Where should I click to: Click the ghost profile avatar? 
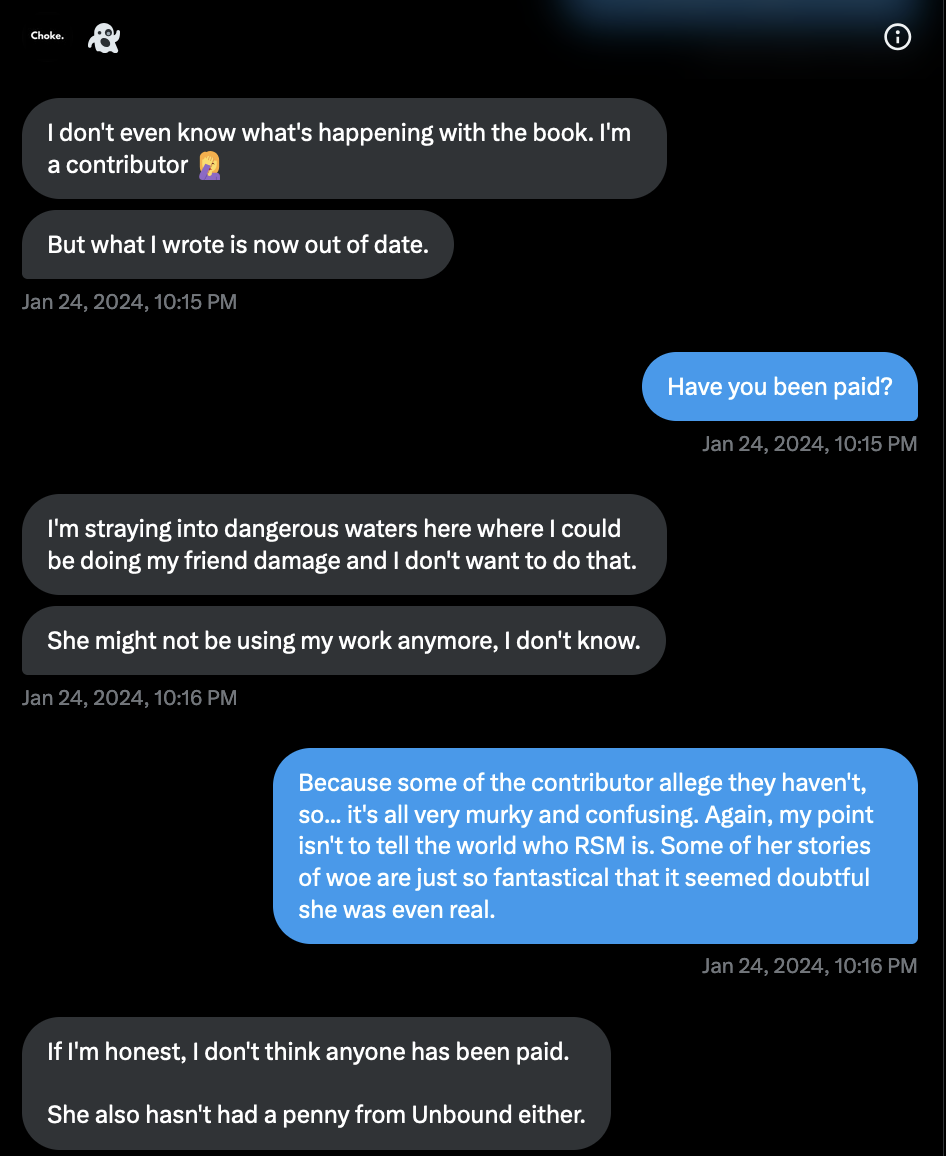(103, 37)
